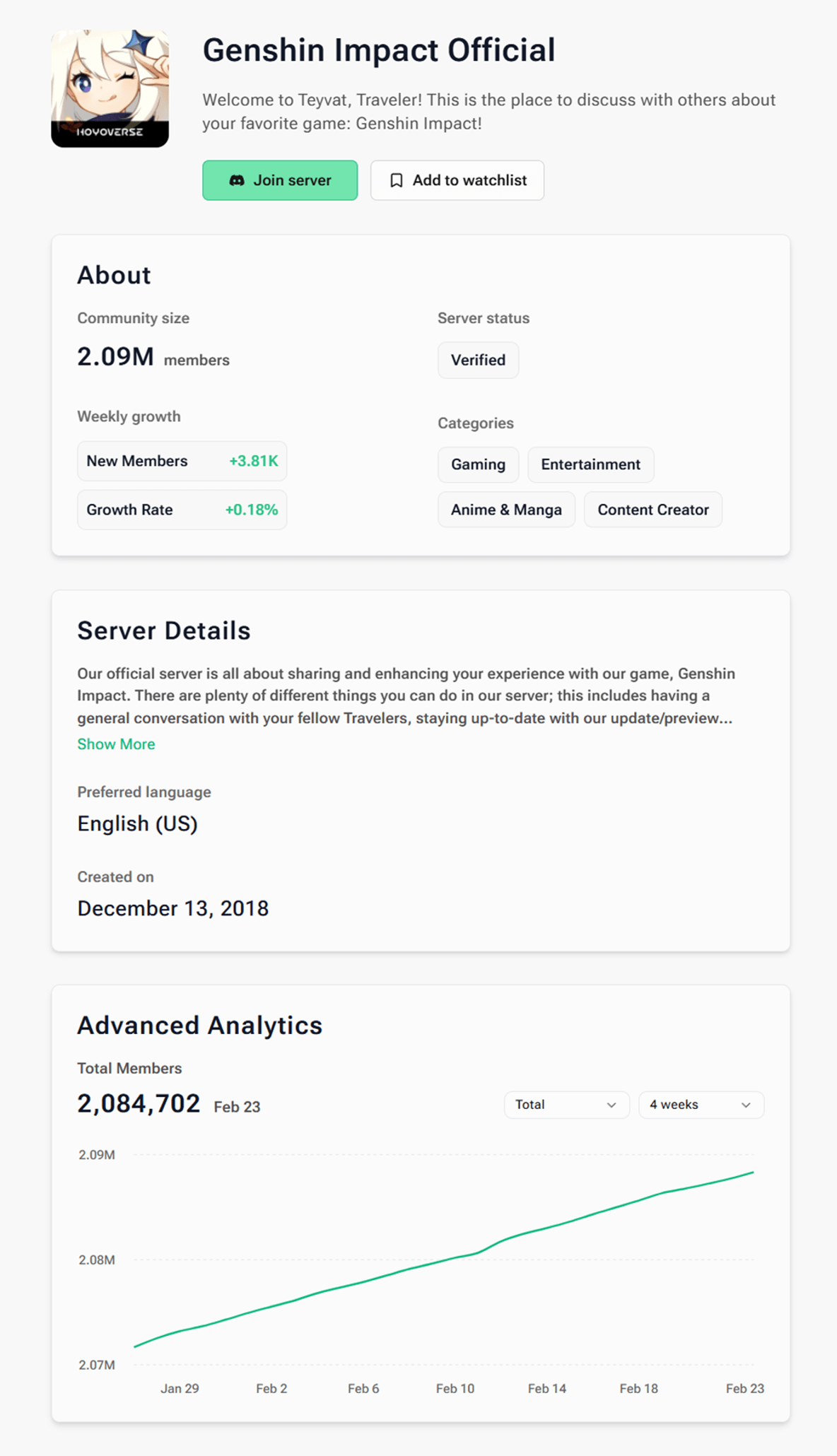This screenshot has height=1456, width=837.
Task: Expand description with Show More
Action: [116, 744]
